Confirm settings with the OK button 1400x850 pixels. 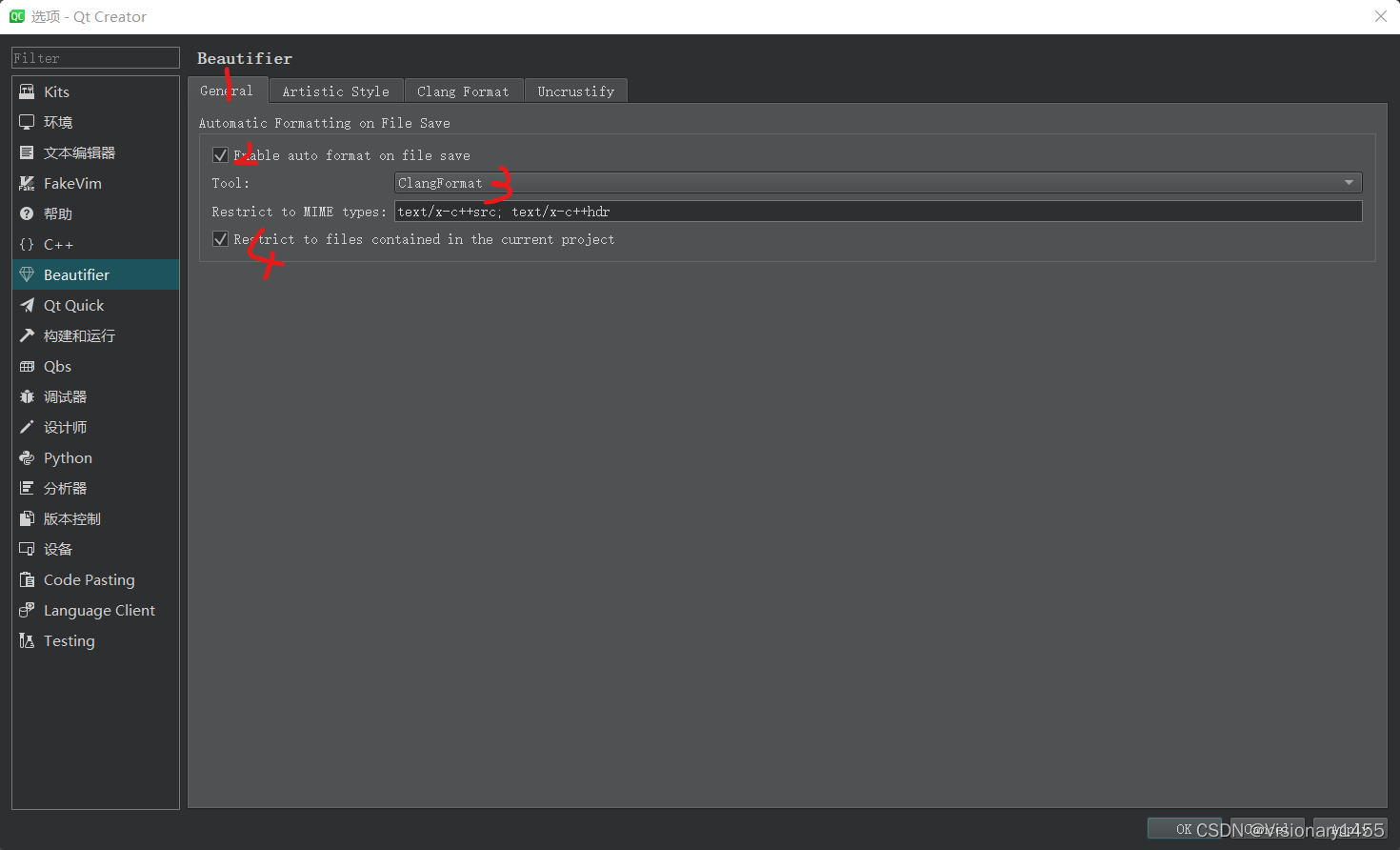click(x=1184, y=829)
